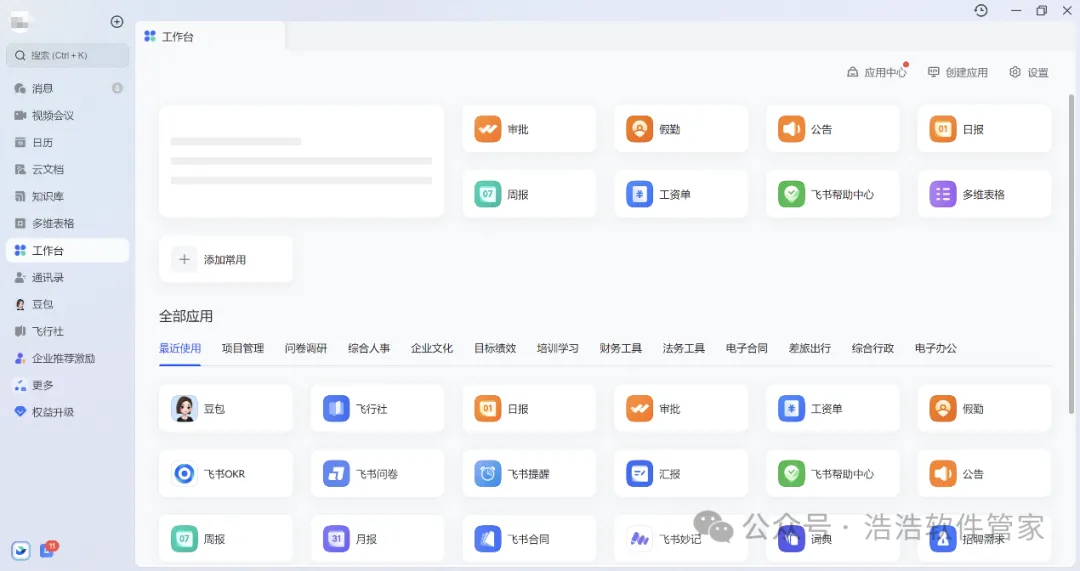Open 飞书帮助中心 in the favorites grid
Image resolution: width=1080 pixels, height=571 pixels.
[832, 194]
